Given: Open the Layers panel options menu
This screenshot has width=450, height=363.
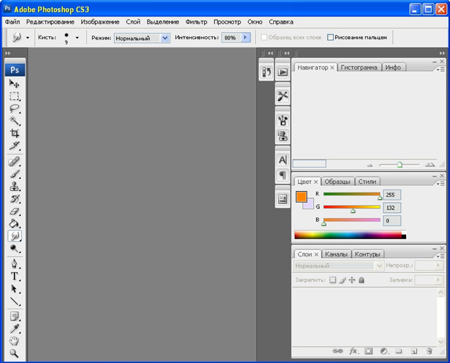Looking at the screenshot, I should [440, 256].
